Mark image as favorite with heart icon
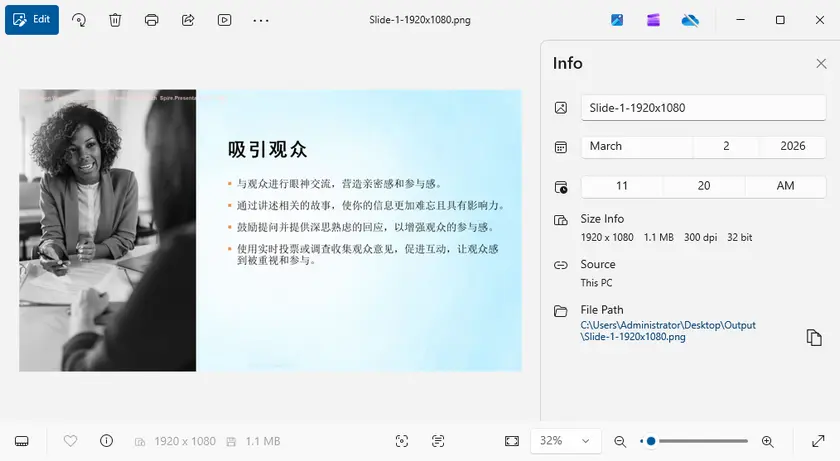The image size is (840, 461). coord(70,441)
